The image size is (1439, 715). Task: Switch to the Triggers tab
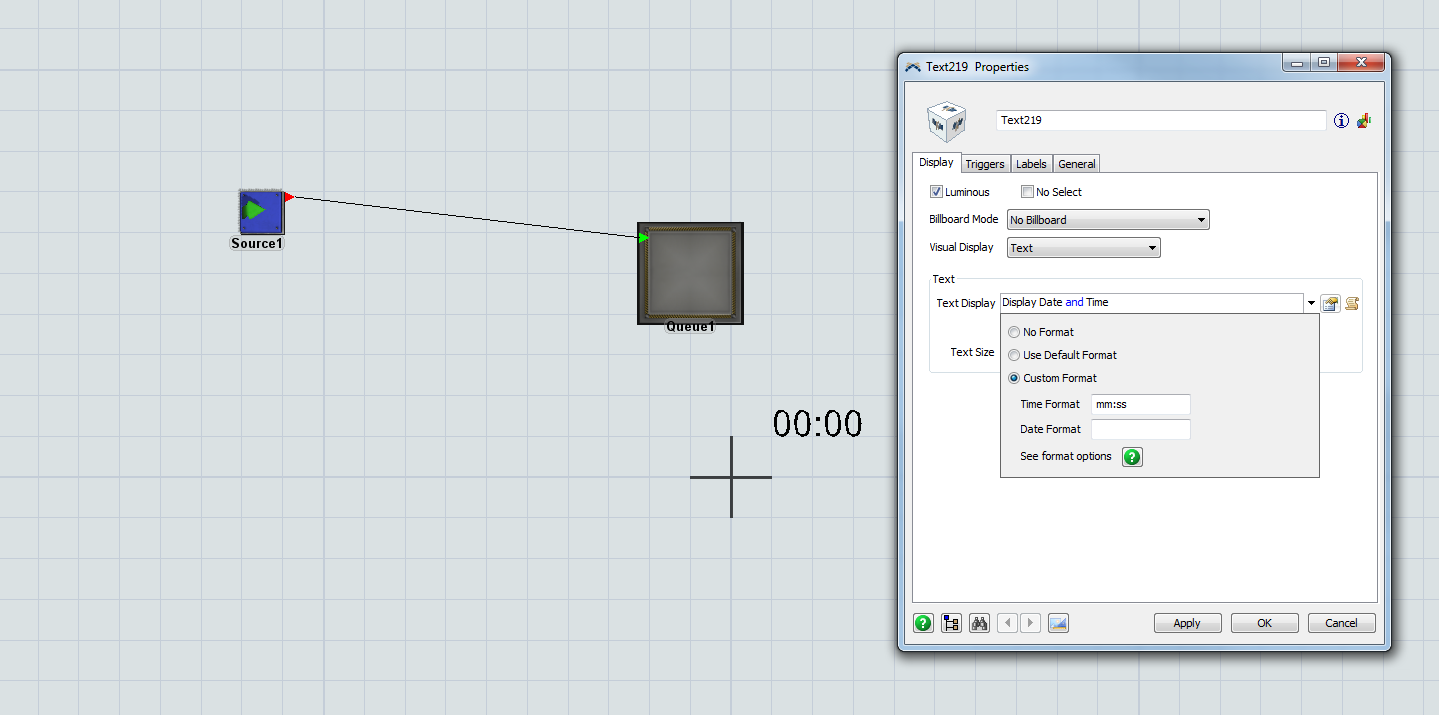point(985,164)
